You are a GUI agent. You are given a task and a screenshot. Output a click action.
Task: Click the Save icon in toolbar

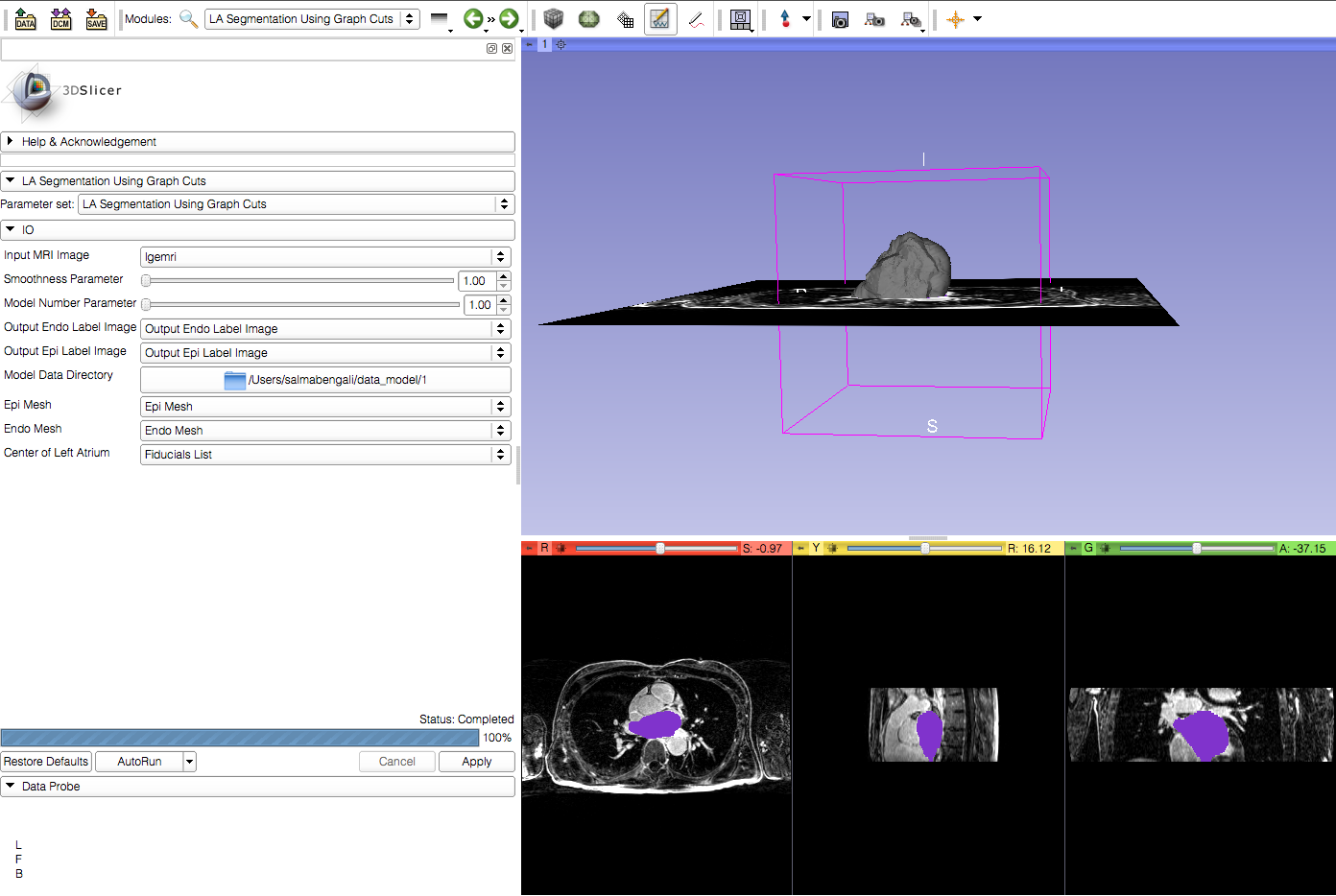click(x=96, y=19)
